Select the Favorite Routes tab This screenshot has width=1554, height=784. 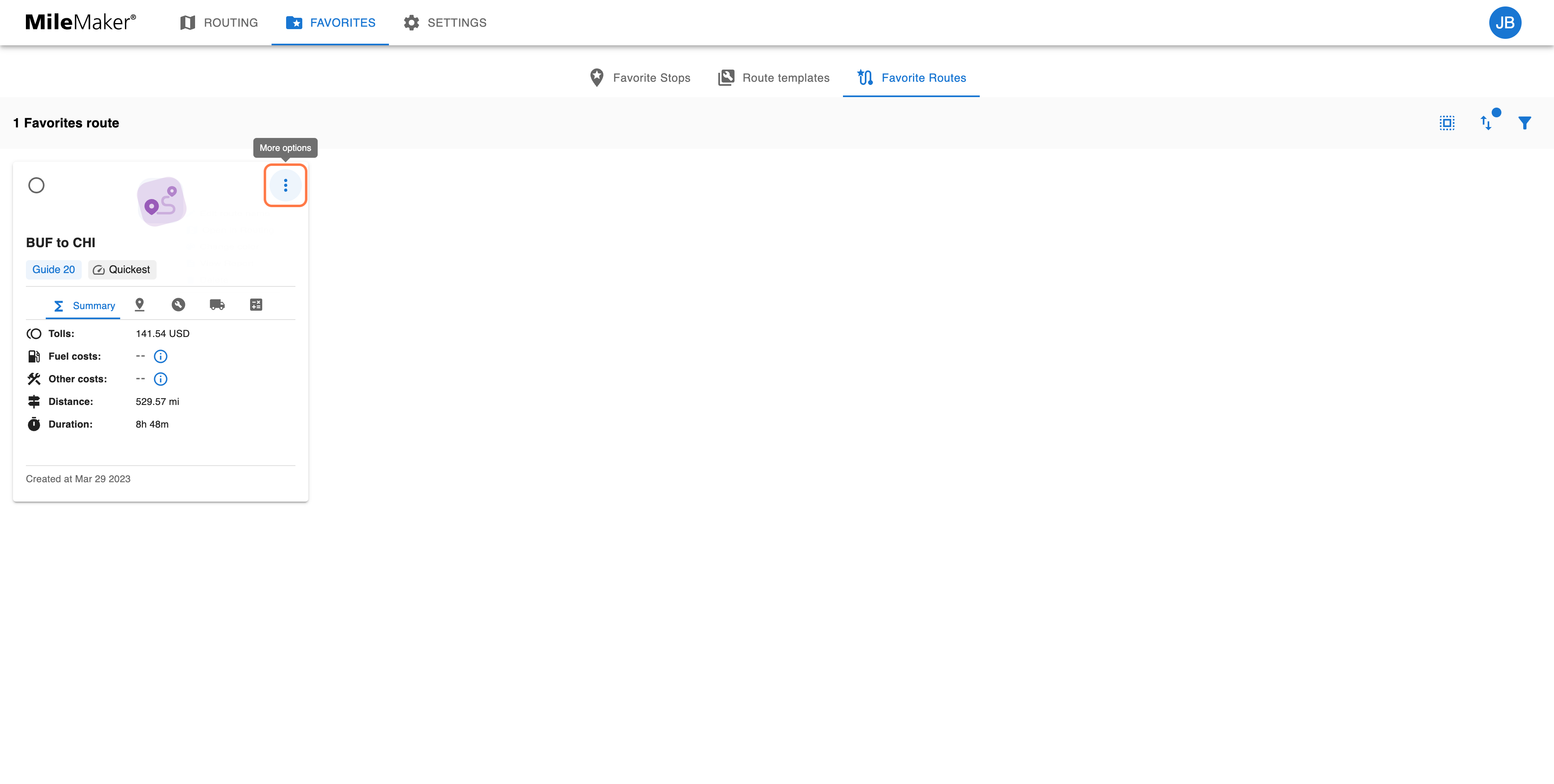pyautogui.click(x=911, y=78)
